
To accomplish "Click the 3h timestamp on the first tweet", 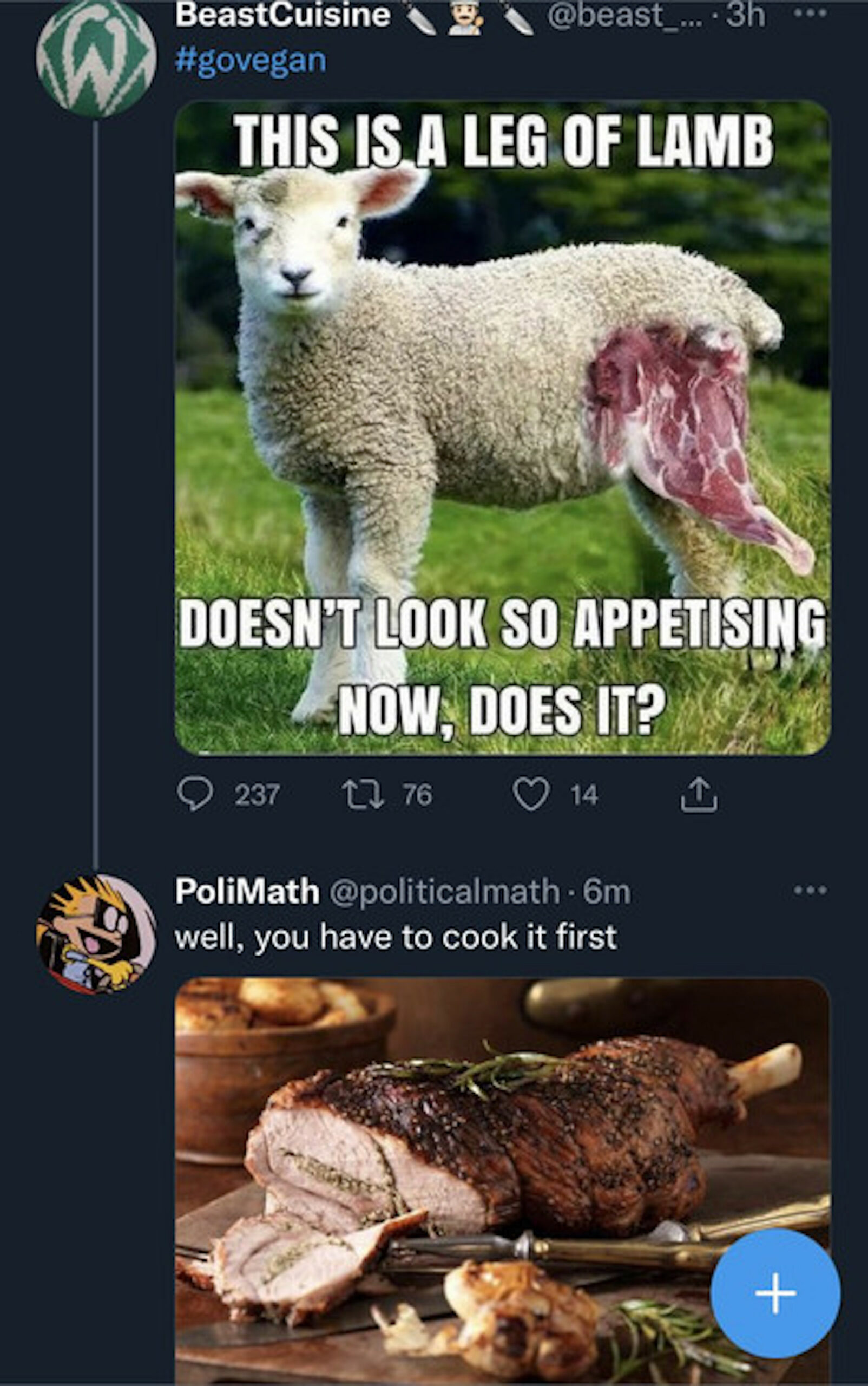I will tap(745, 15).
